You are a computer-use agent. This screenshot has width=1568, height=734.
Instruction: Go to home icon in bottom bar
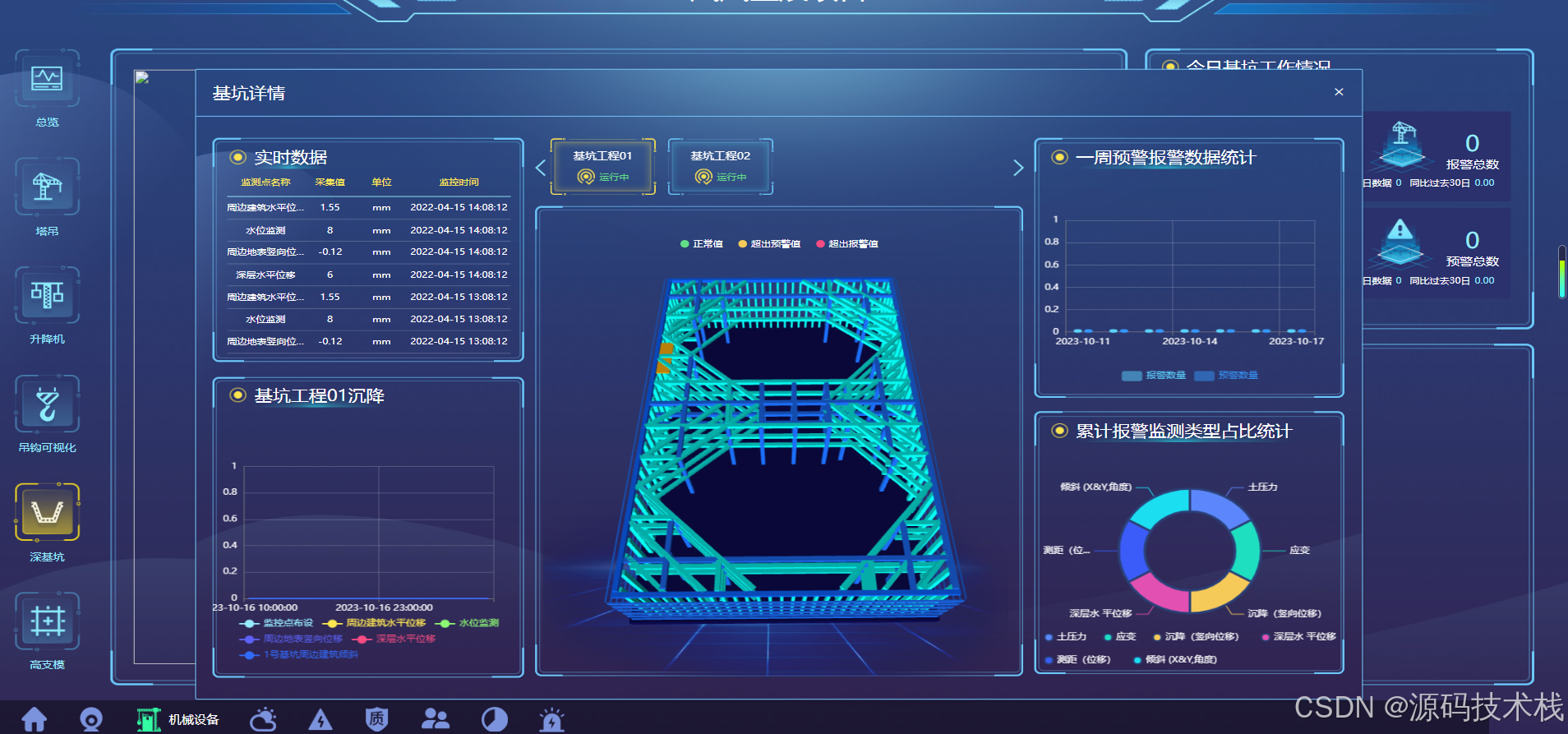[x=34, y=720]
